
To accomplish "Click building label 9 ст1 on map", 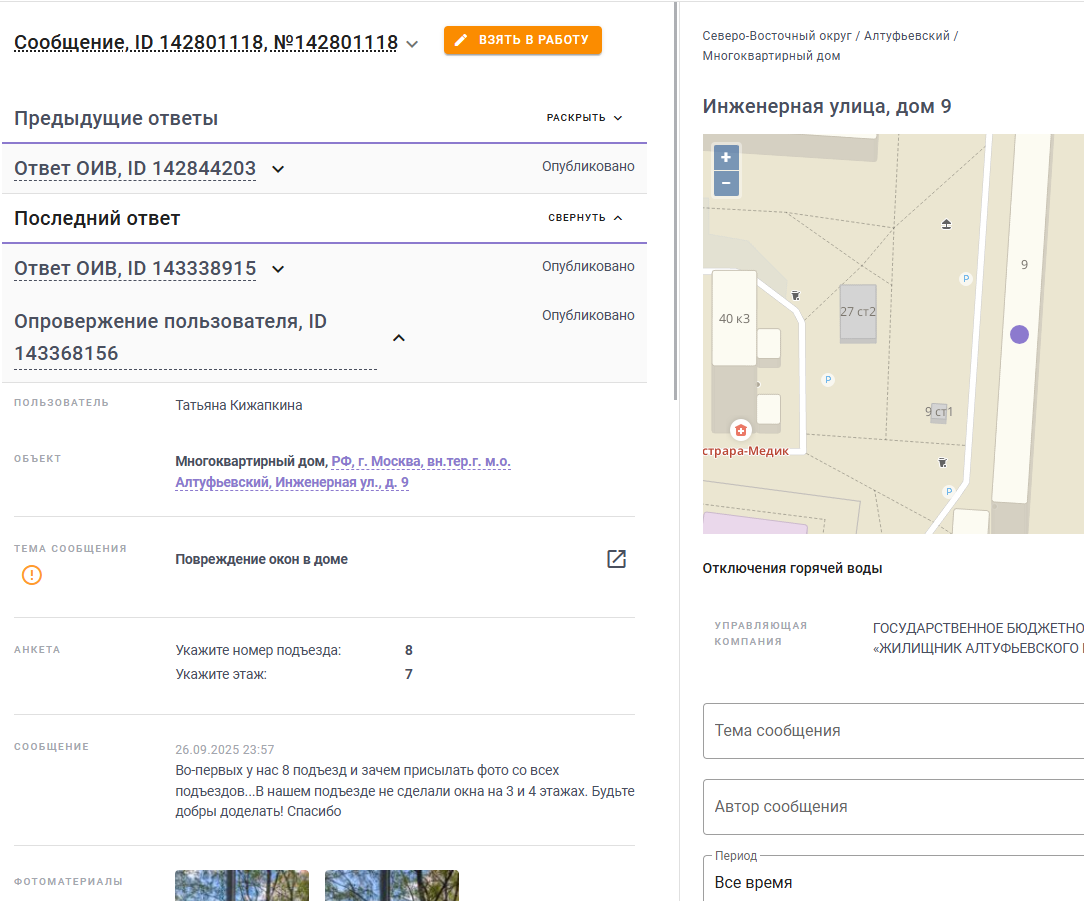I will (939, 412).
